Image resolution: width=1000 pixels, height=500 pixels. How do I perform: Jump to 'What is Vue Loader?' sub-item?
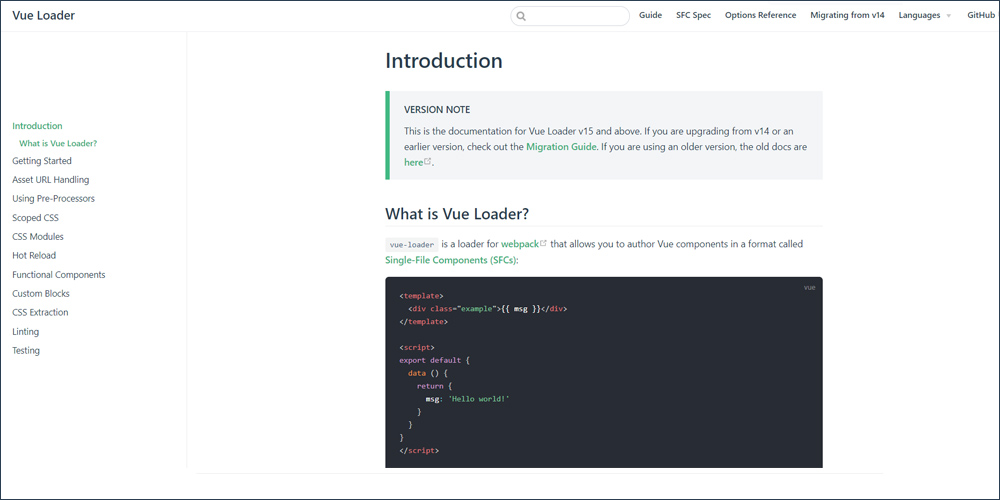[x=58, y=143]
